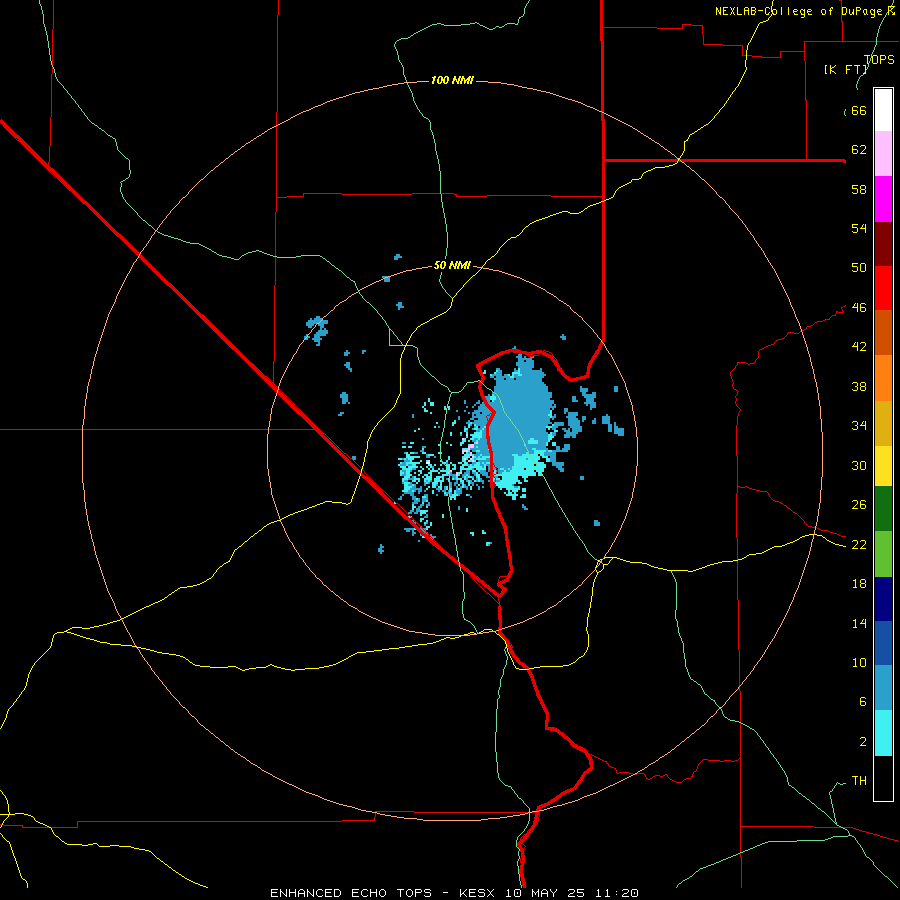This screenshot has width=900, height=900.
Task: Click the legend value 26
Action: (859, 505)
